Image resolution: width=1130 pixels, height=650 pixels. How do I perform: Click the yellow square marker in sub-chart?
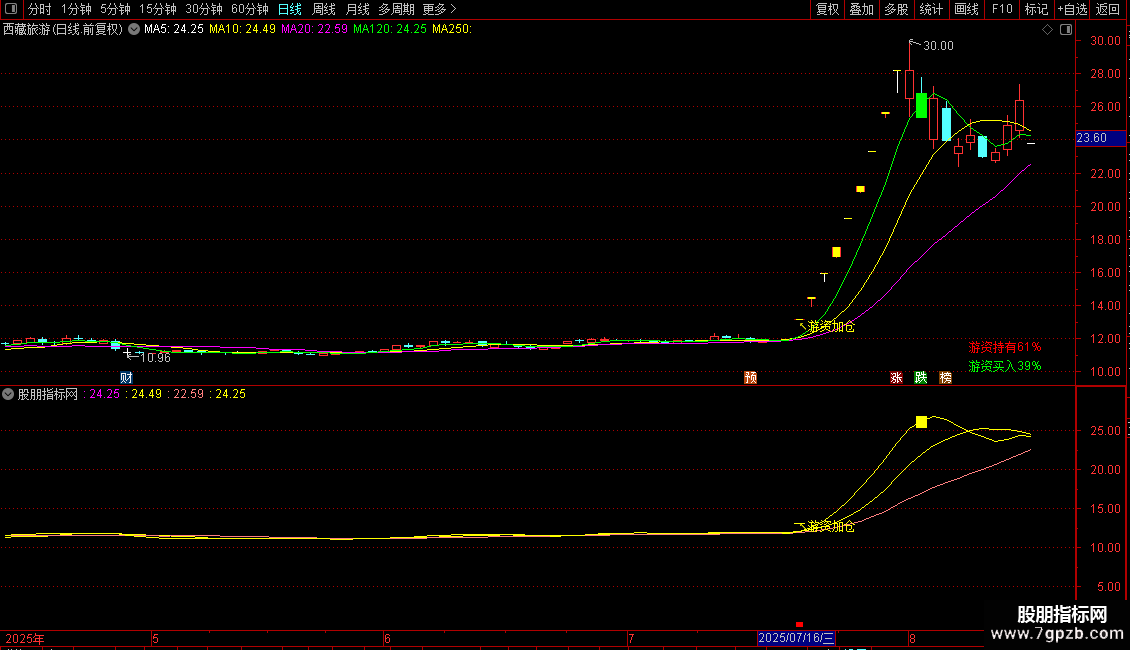click(x=921, y=422)
